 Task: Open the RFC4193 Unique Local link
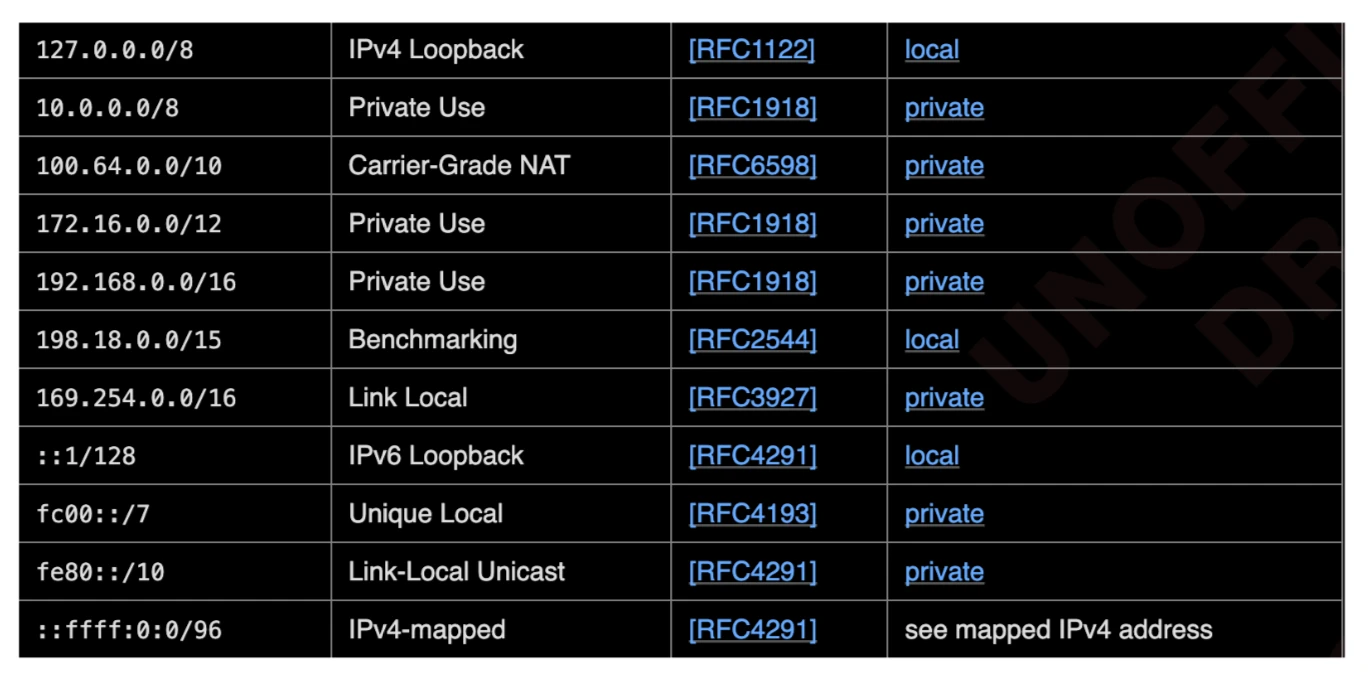tap(752, 514)
